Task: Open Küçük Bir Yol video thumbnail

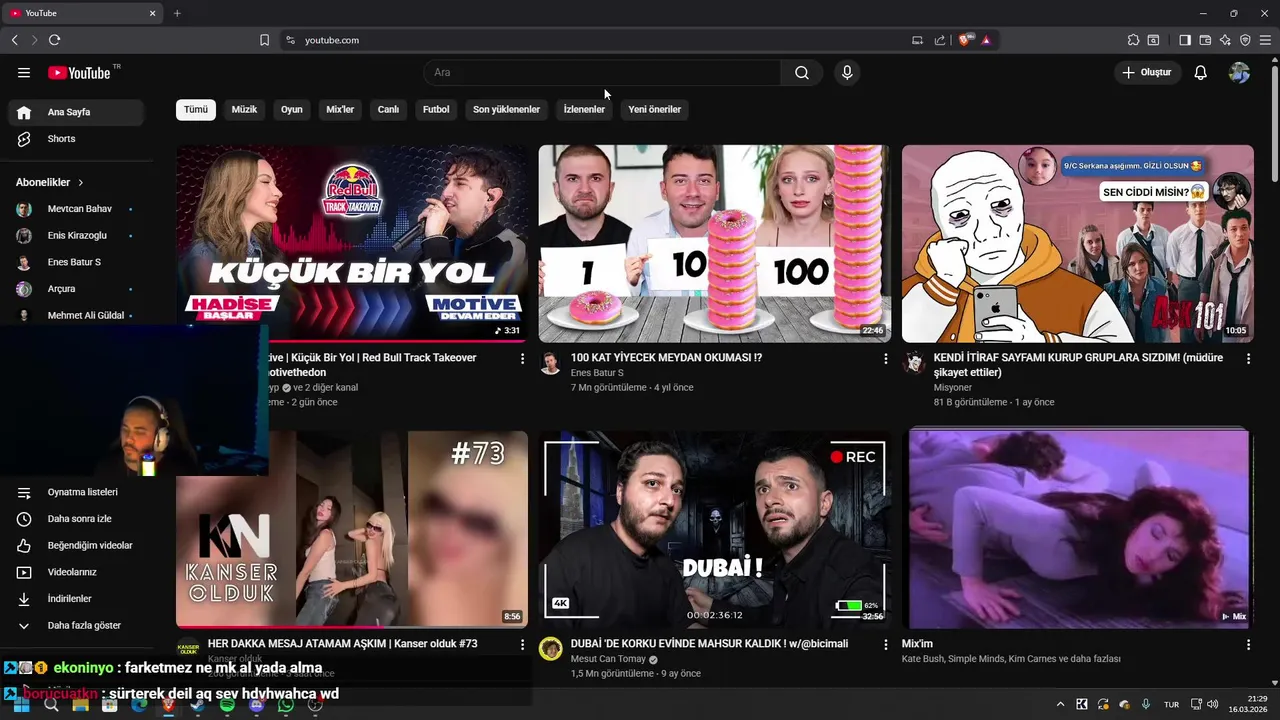Action: (352, 243)
